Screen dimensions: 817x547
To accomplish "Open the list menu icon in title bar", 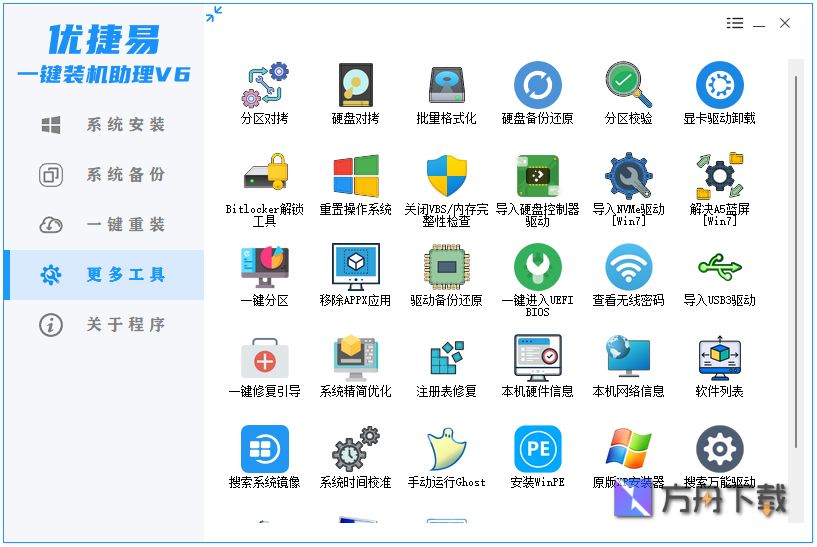I will [735, 23].
